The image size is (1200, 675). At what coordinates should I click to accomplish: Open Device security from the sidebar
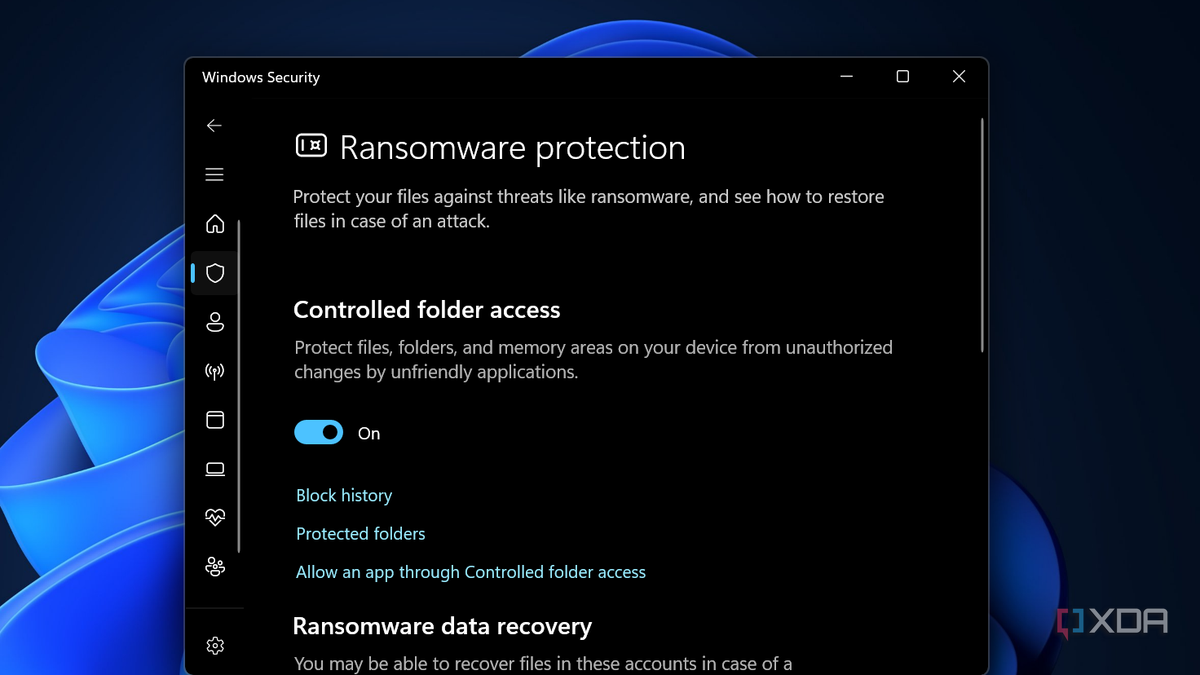[x=214, y=468]
